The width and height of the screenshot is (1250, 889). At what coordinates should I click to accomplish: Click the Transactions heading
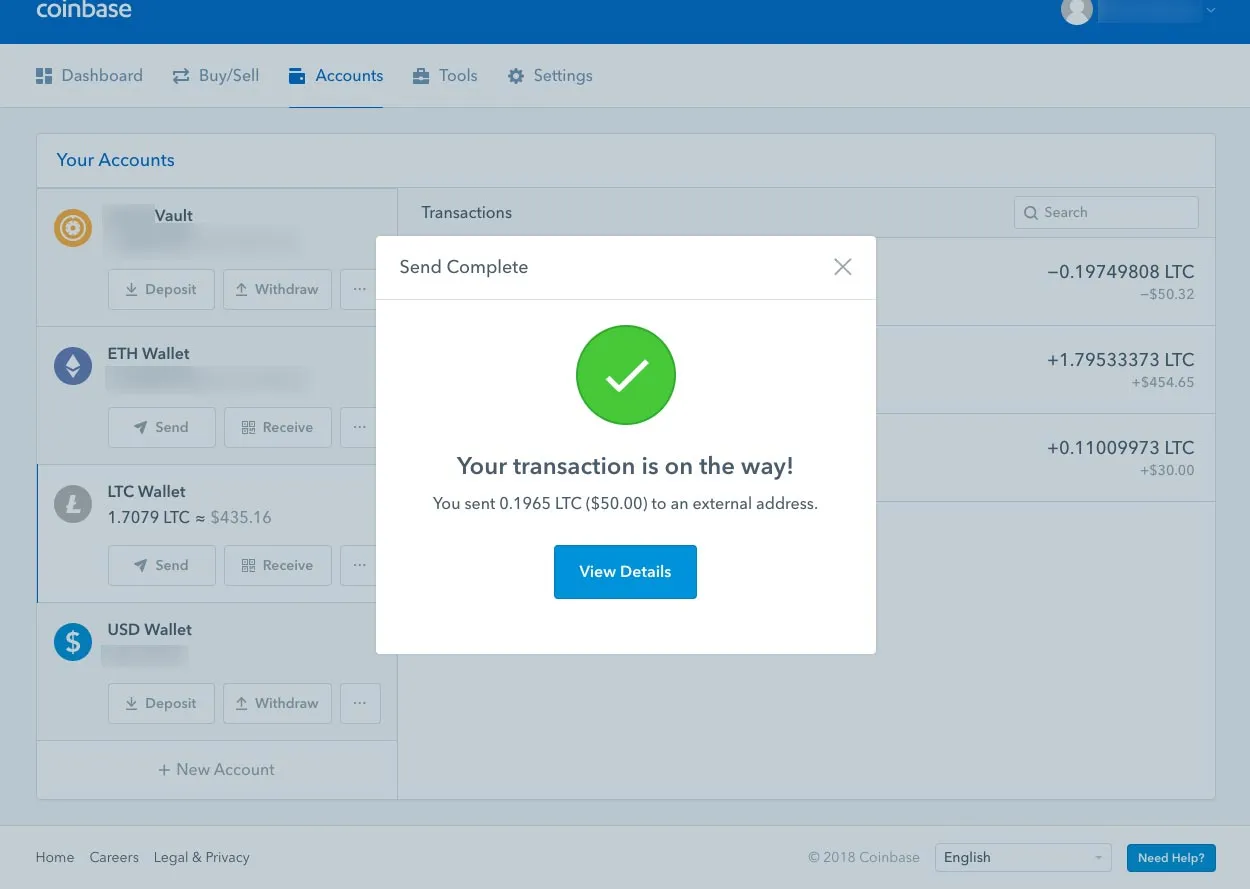click(x=466, y=212)
